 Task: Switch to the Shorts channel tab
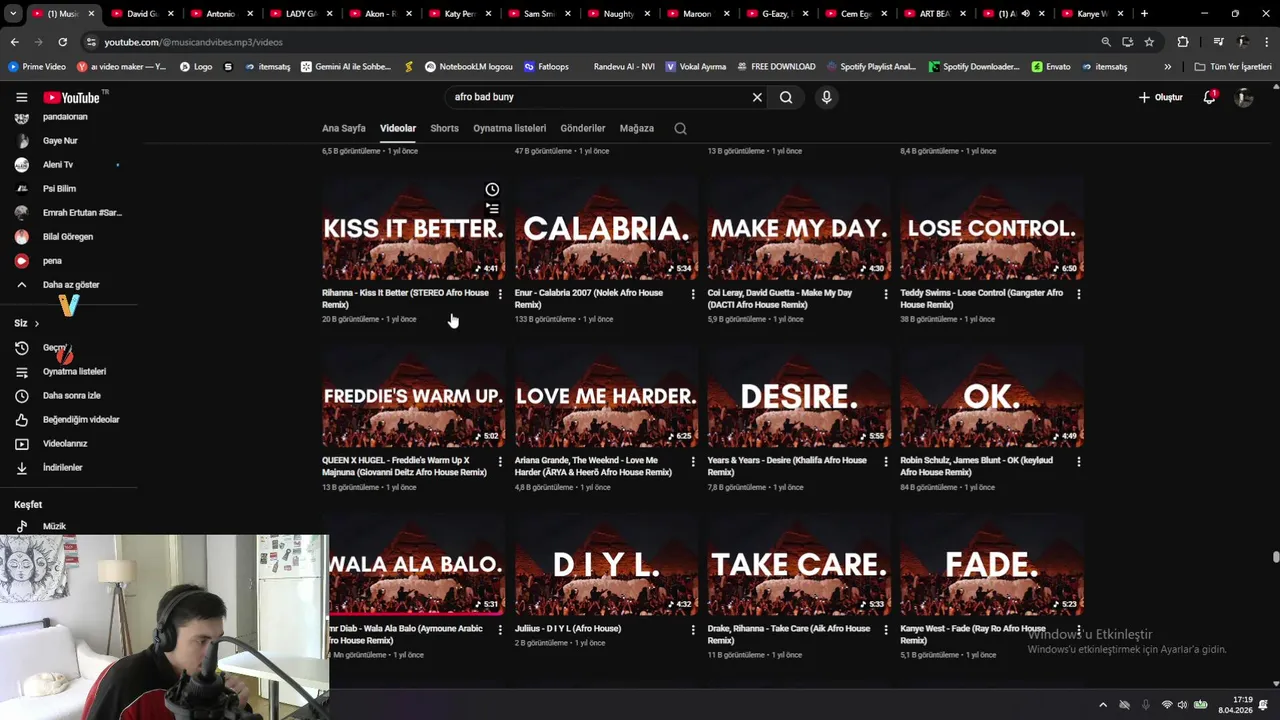[x=444, y=128]
